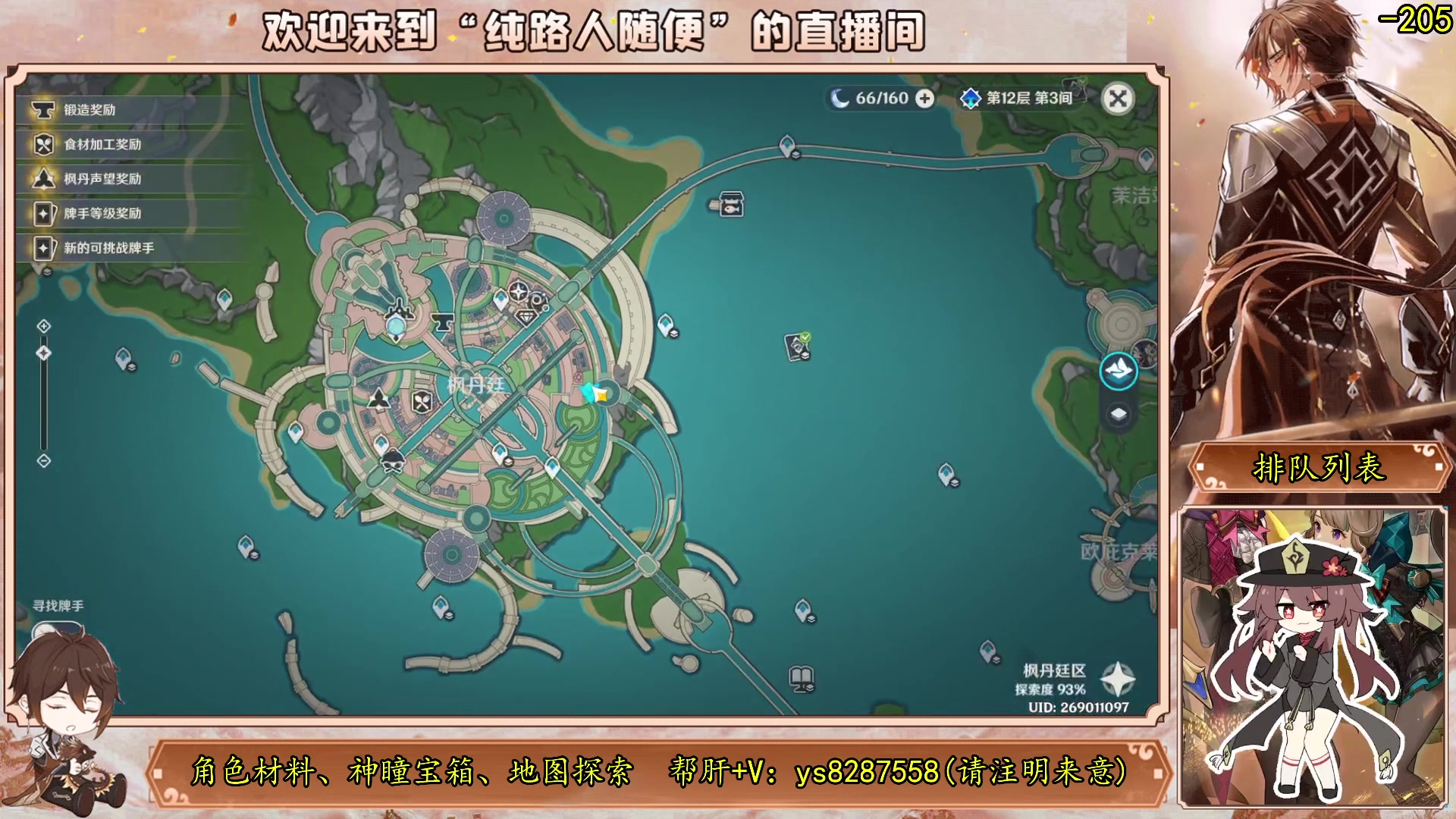Click the player position arrow marker
The height and width of the screenshot is (819, 1456).
coord(595,394)
